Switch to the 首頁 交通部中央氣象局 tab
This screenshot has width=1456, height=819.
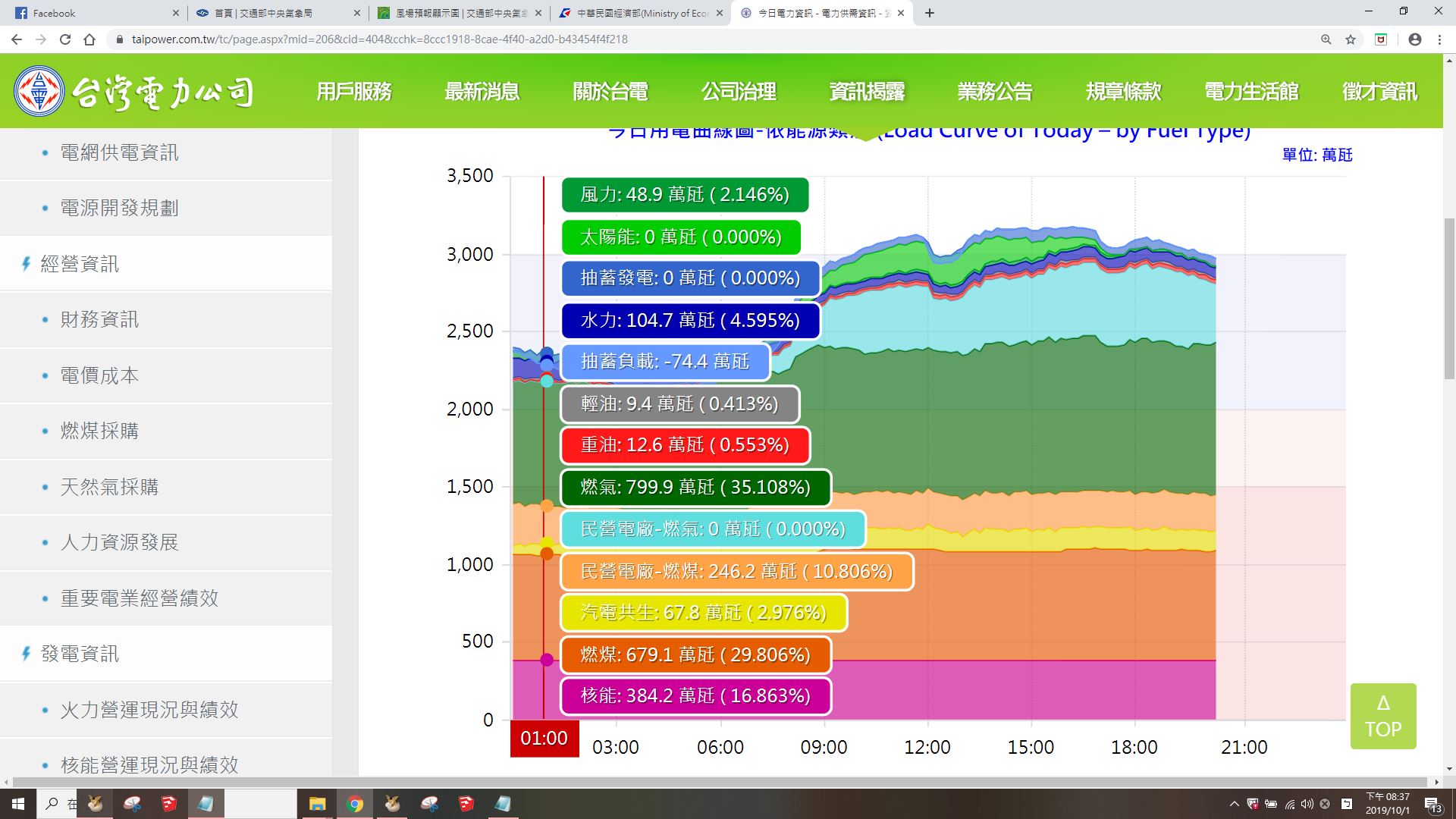point(277,13)
